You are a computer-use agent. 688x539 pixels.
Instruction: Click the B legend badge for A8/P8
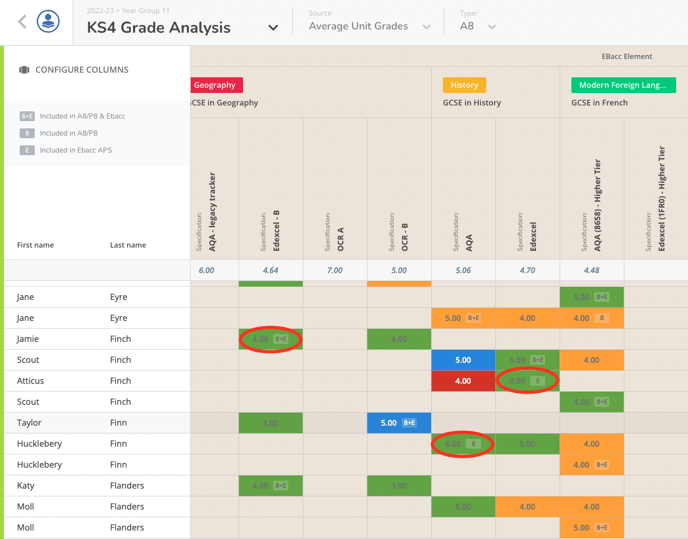point(27,133)
